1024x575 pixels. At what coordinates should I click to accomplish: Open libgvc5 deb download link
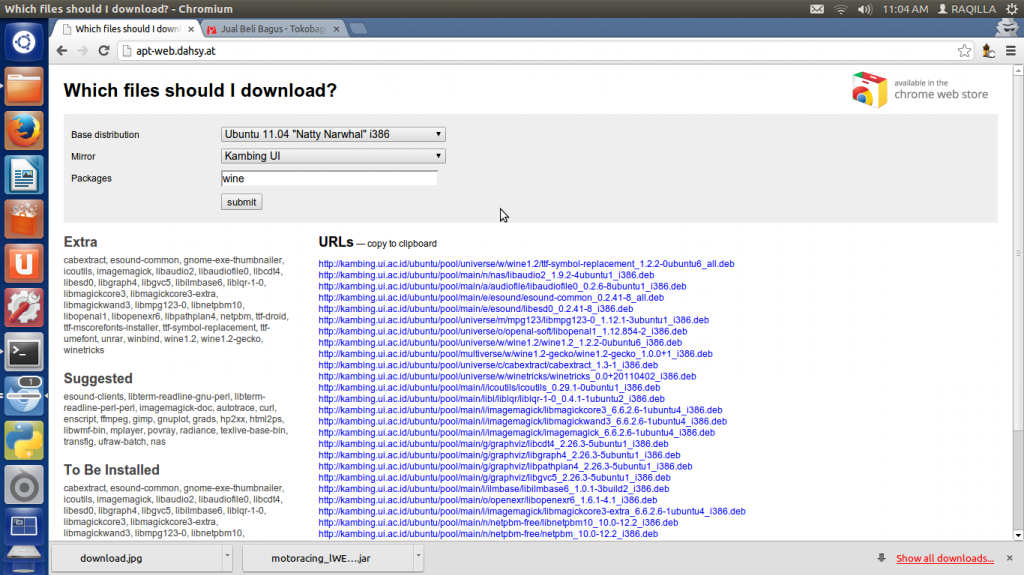(x=494, y=478)
